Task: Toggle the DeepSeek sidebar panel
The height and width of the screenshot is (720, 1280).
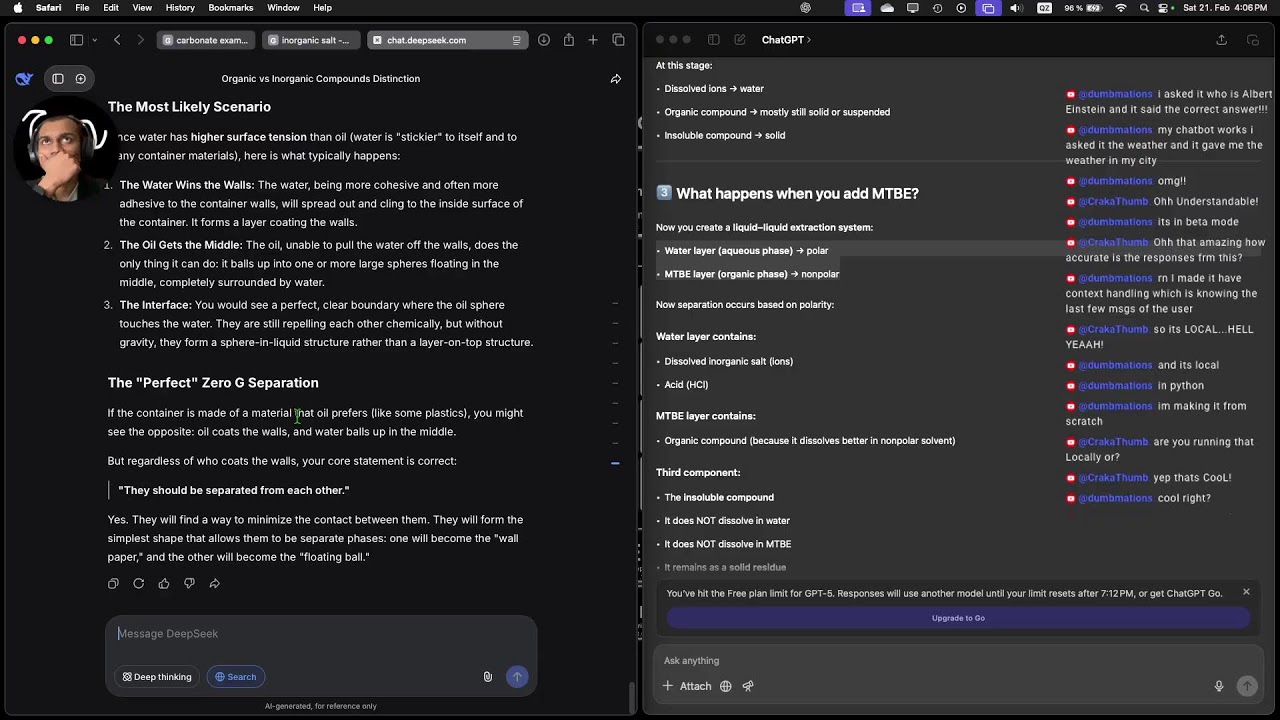Action: [58, 79]
